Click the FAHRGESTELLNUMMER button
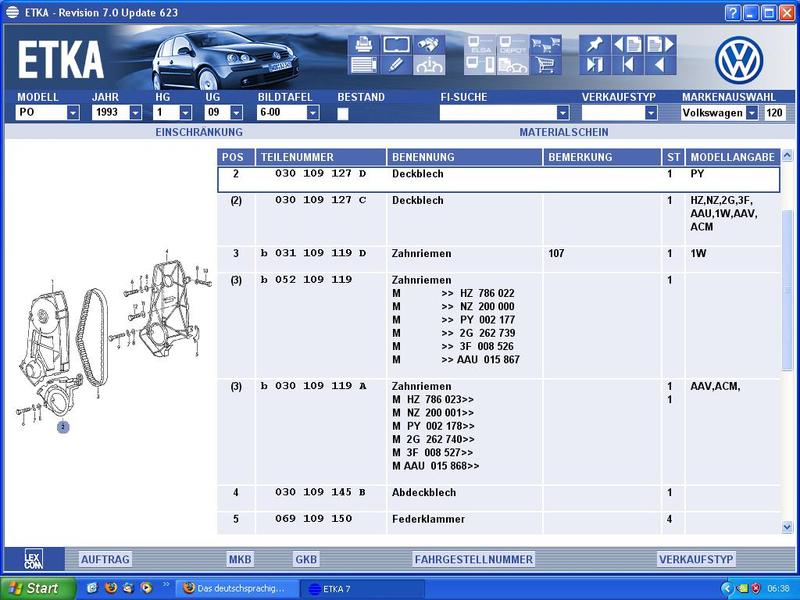 pyautogui.click(x=473, y=559)
